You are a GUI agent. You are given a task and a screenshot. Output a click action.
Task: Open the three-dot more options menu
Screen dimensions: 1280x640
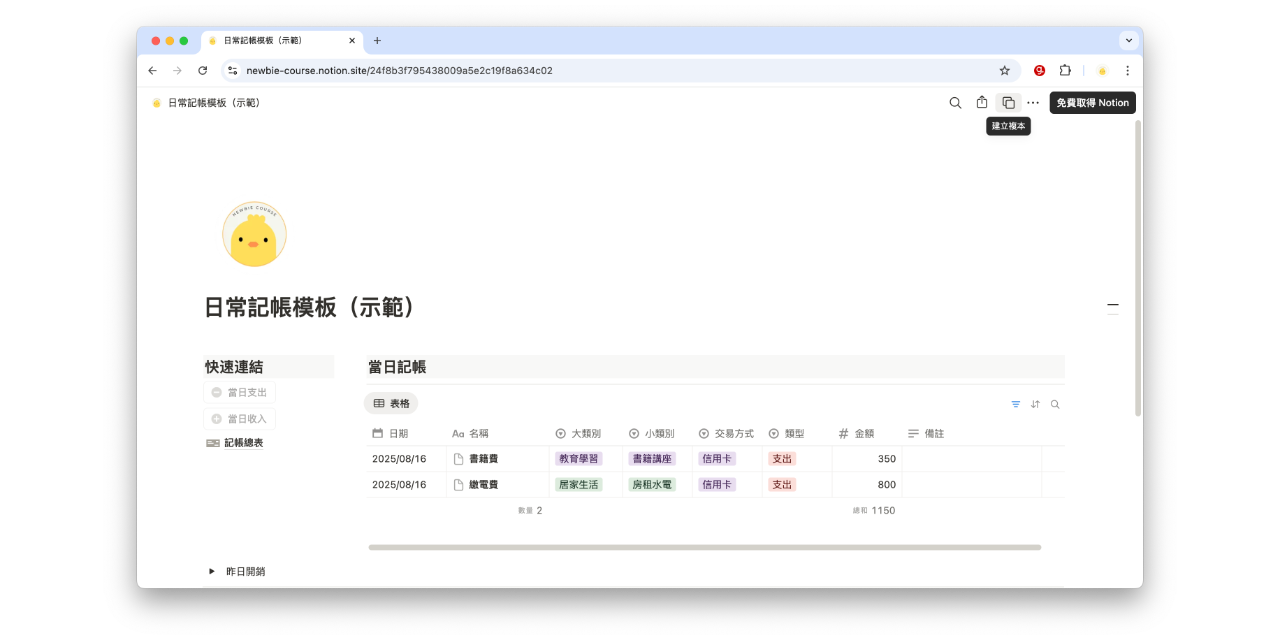pos(1033,102)
